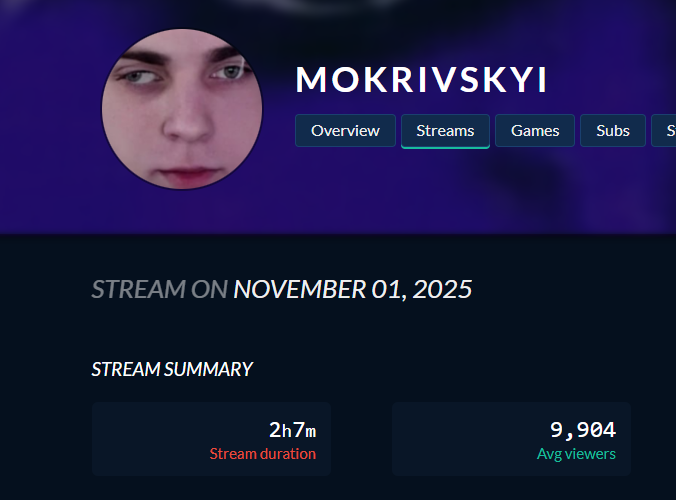The height and width of the screenshot is (500, 676).
Task: Go to the Subs tab
Action: (613, 131)
